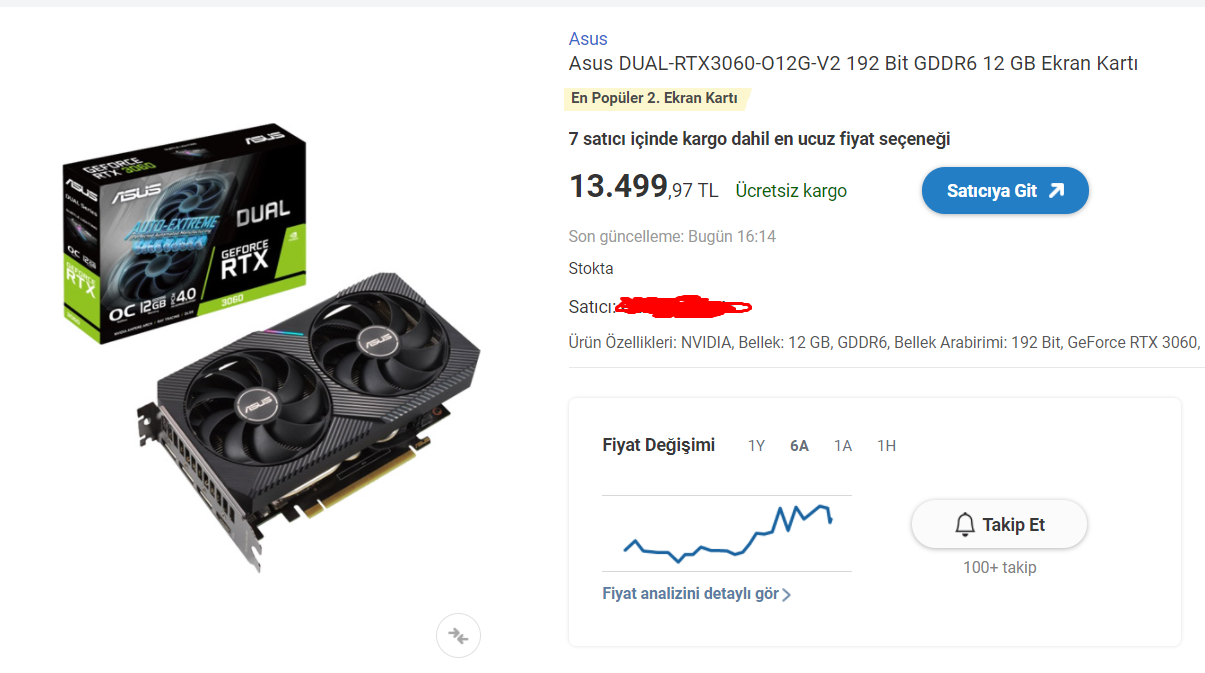Open the Asus brand link
Image resolution: width=1205 pixels, height=673 pixels.
pyautogui.click(x=588, y=39)
